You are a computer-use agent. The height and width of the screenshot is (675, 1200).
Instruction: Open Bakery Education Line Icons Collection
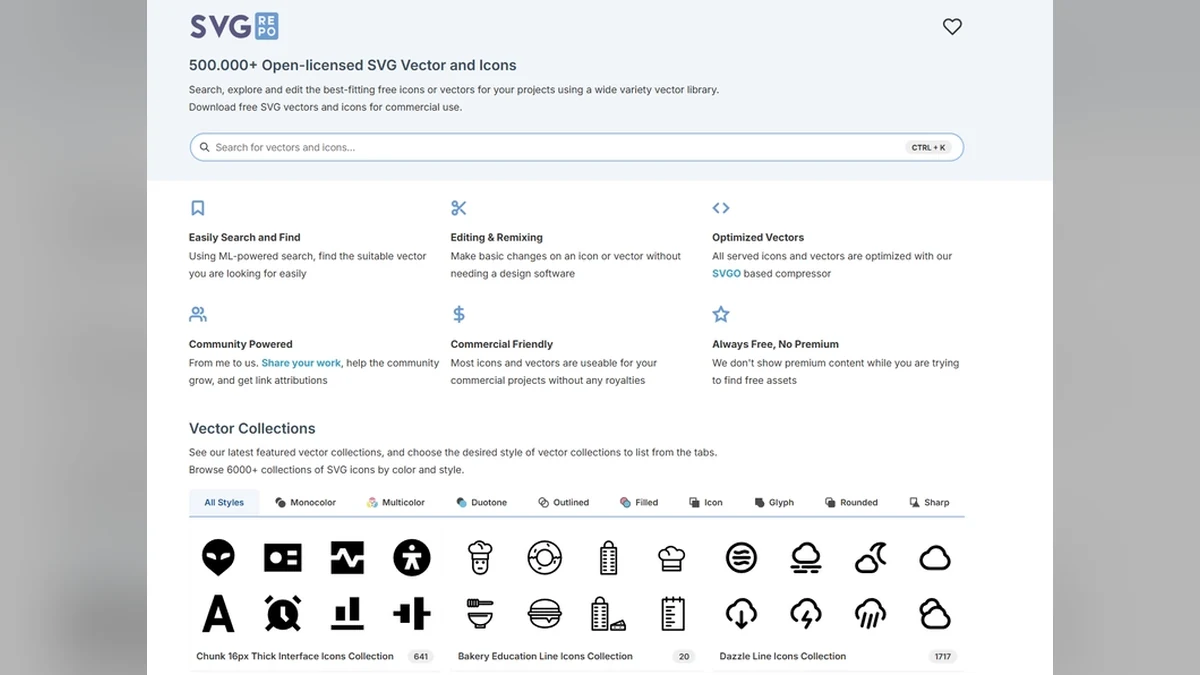point(545,656)
